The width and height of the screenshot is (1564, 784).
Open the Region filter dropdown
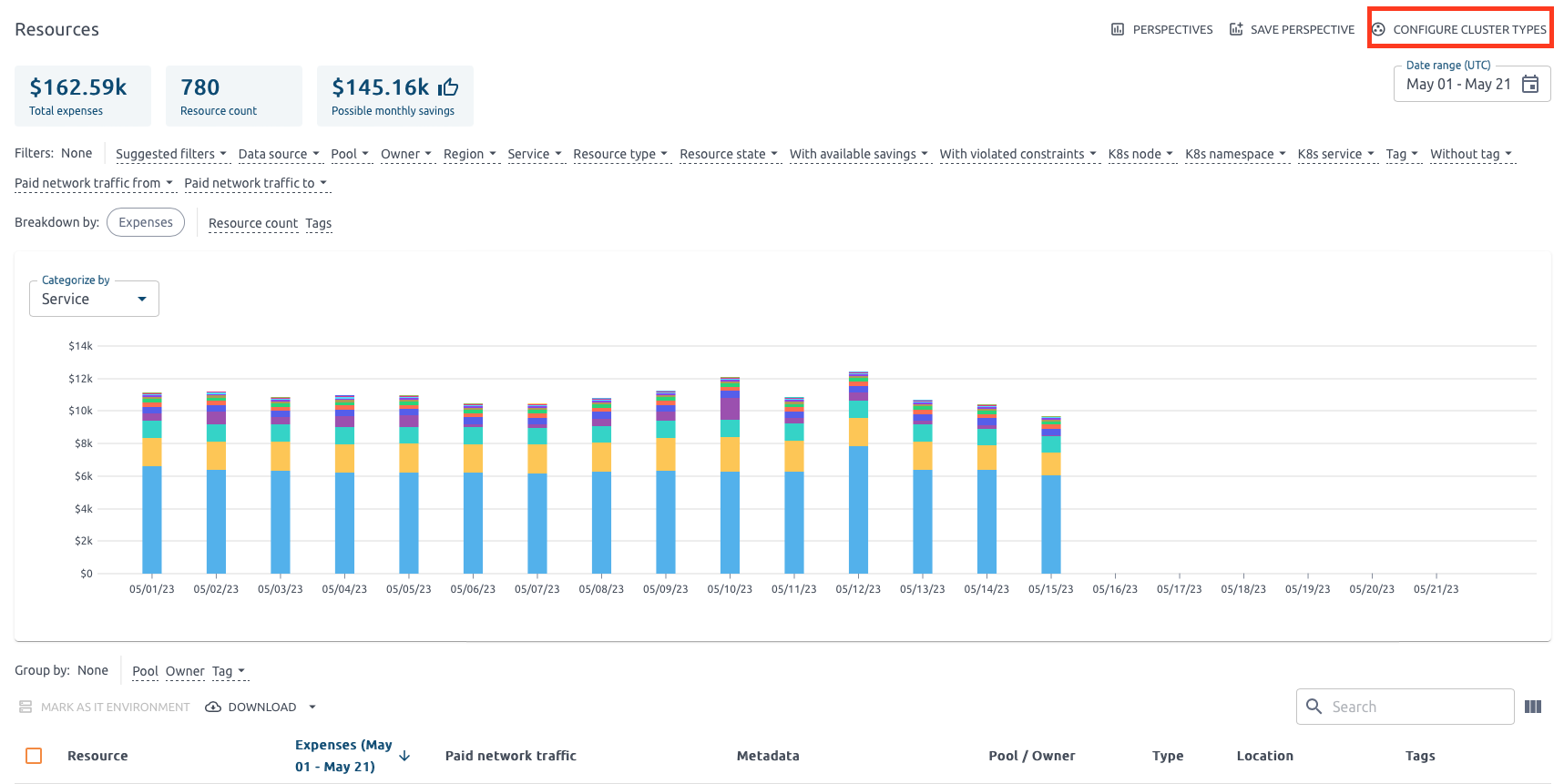469,154
